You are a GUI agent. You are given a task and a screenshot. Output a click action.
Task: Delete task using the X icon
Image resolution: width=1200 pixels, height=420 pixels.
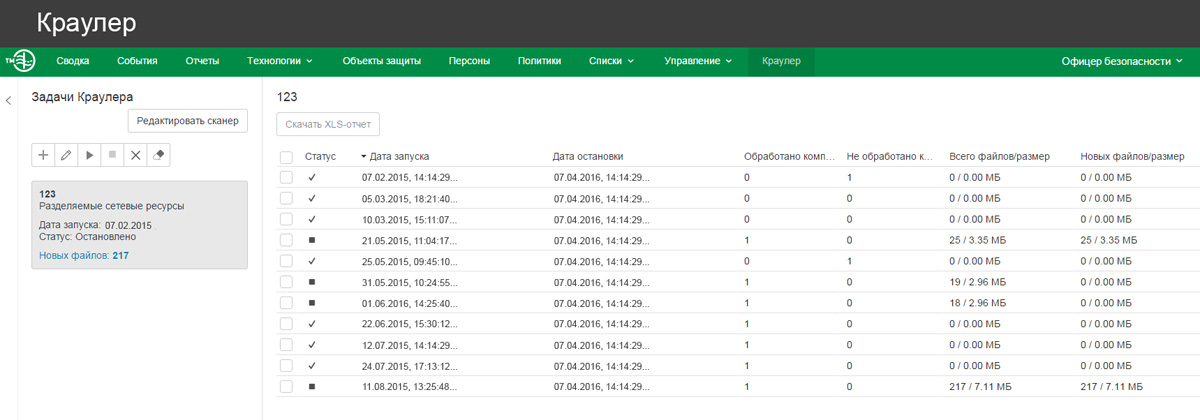[136, 155]
